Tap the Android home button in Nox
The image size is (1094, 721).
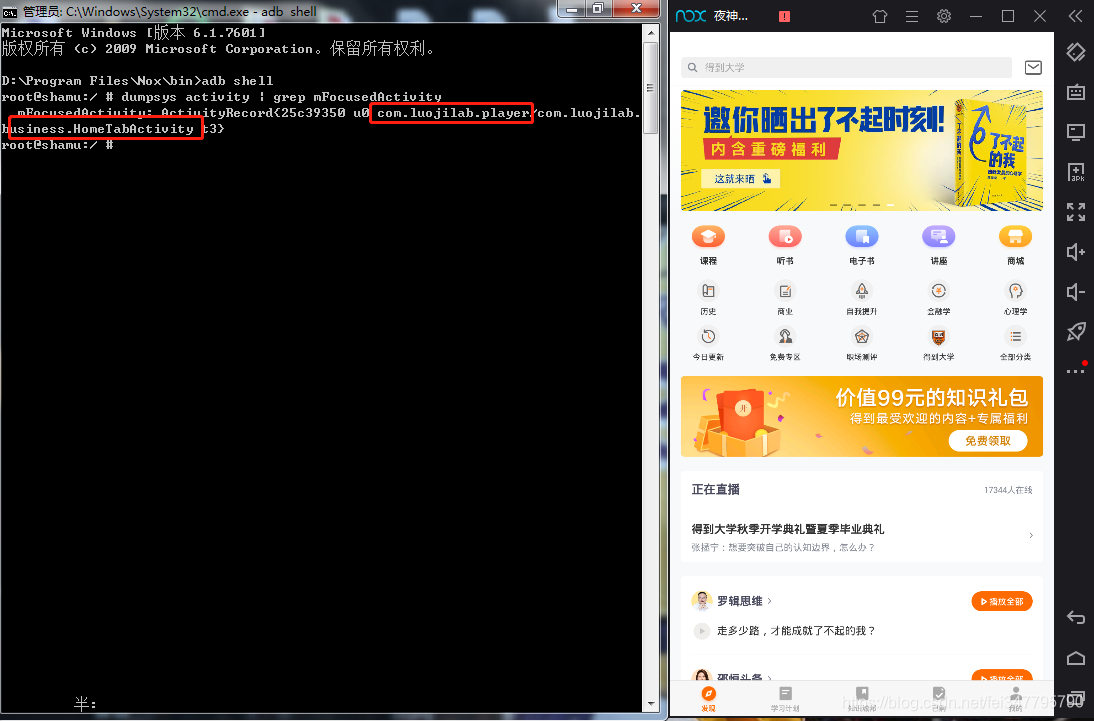click(1075, 657)
